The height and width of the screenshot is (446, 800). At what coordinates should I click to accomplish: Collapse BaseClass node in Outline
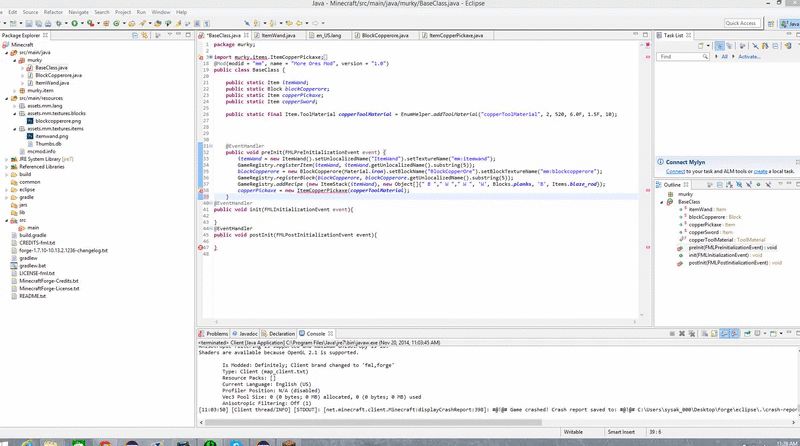[662, 202]
